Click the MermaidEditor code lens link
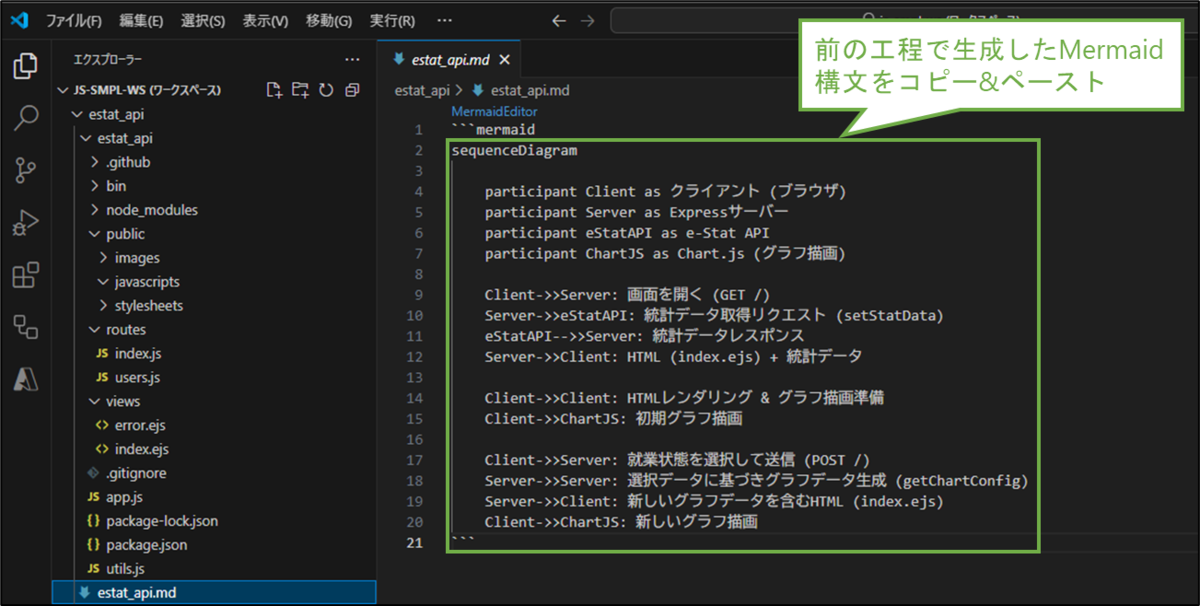The height and width of the screenshot is (606, 1200). click(494, 112)
